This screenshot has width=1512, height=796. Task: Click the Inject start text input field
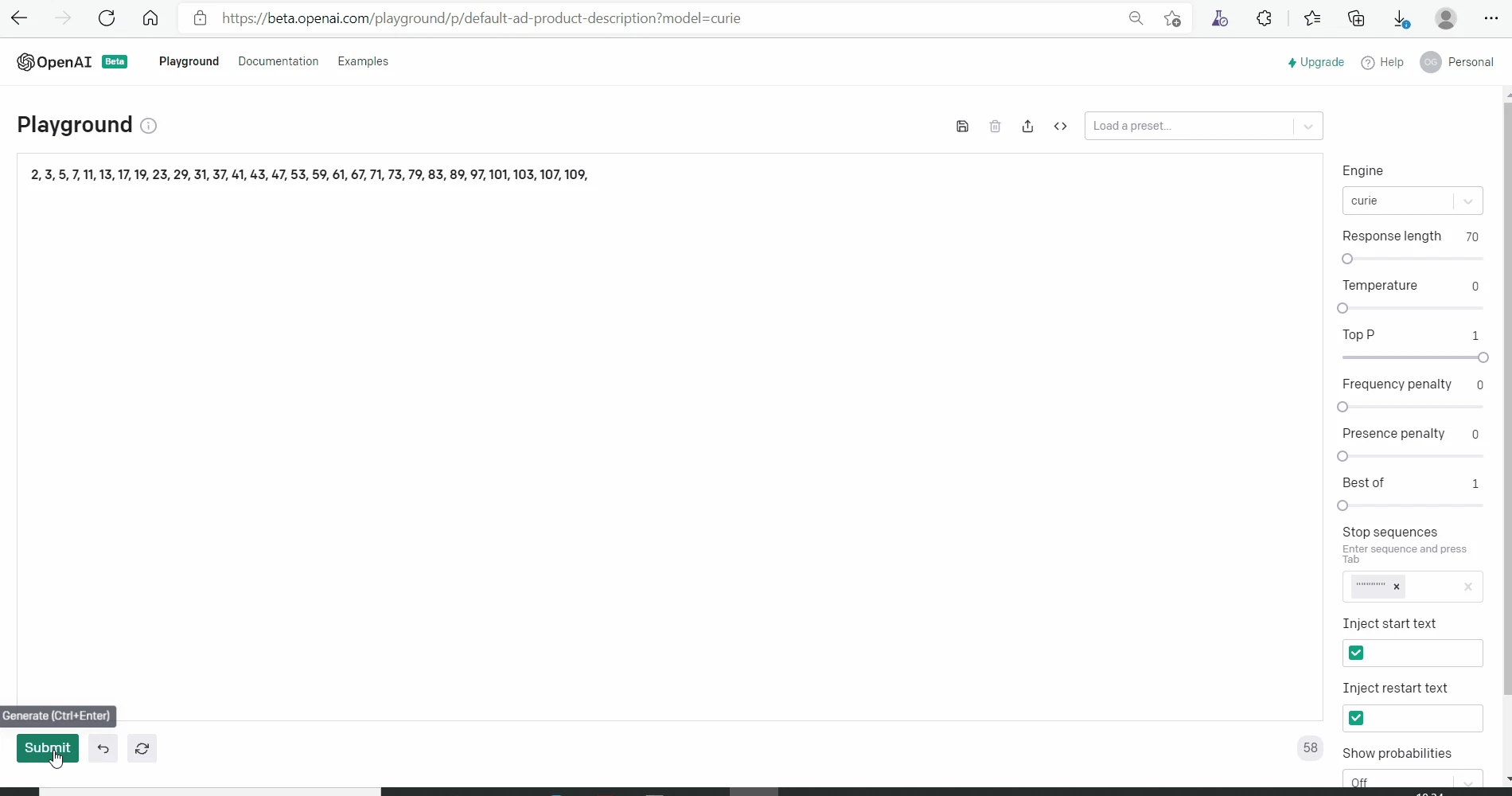click(x=1413, y=653)
